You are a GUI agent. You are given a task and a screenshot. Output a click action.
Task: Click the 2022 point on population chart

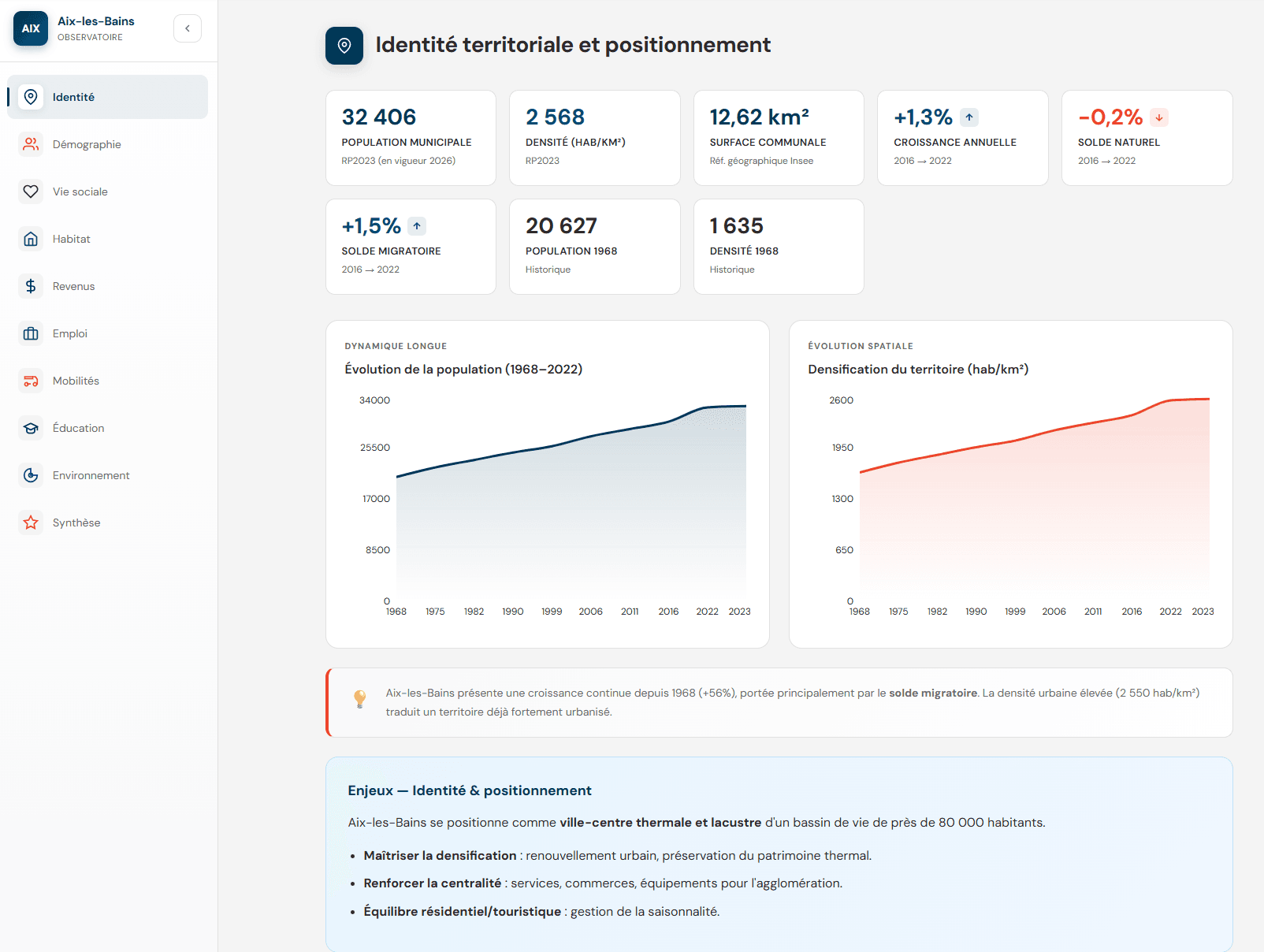point(707,407)
